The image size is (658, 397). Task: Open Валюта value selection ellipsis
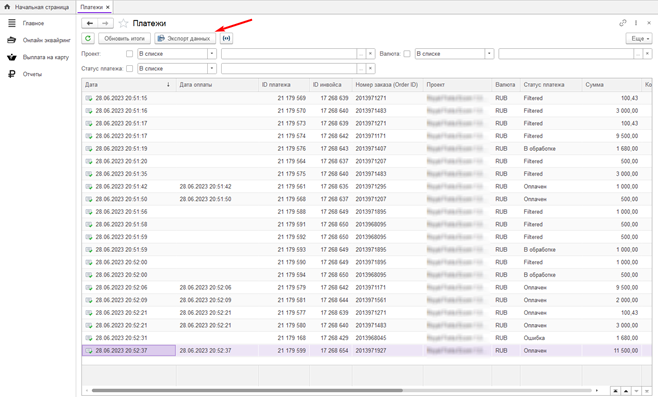click(638, 54)
